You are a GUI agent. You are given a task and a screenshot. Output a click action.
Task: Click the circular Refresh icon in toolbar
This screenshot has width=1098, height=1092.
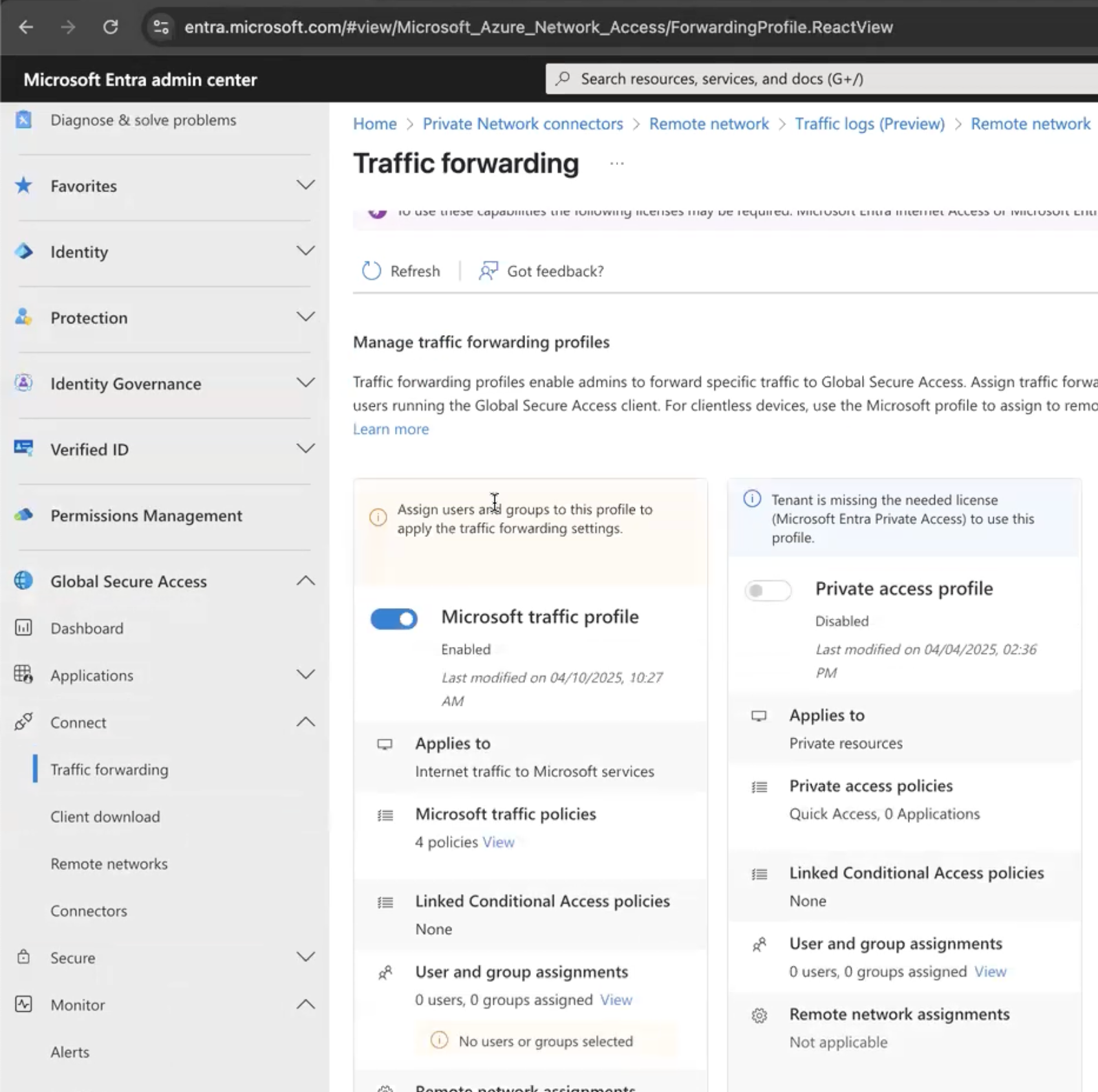(x=372, y=271)
